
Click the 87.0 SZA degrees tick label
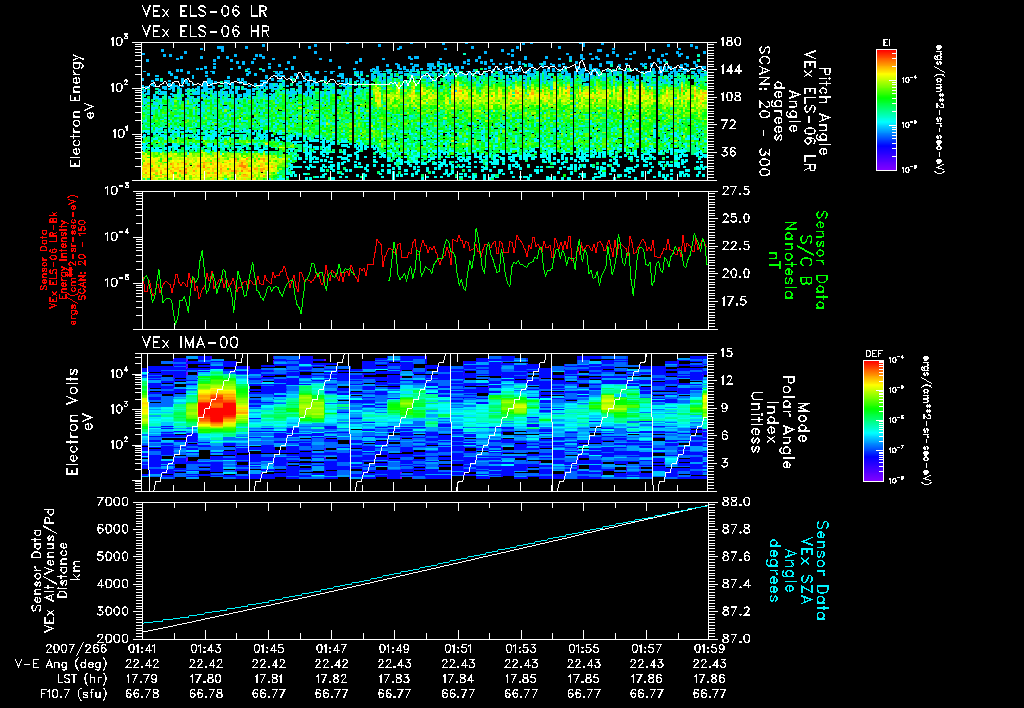point(736,639)
